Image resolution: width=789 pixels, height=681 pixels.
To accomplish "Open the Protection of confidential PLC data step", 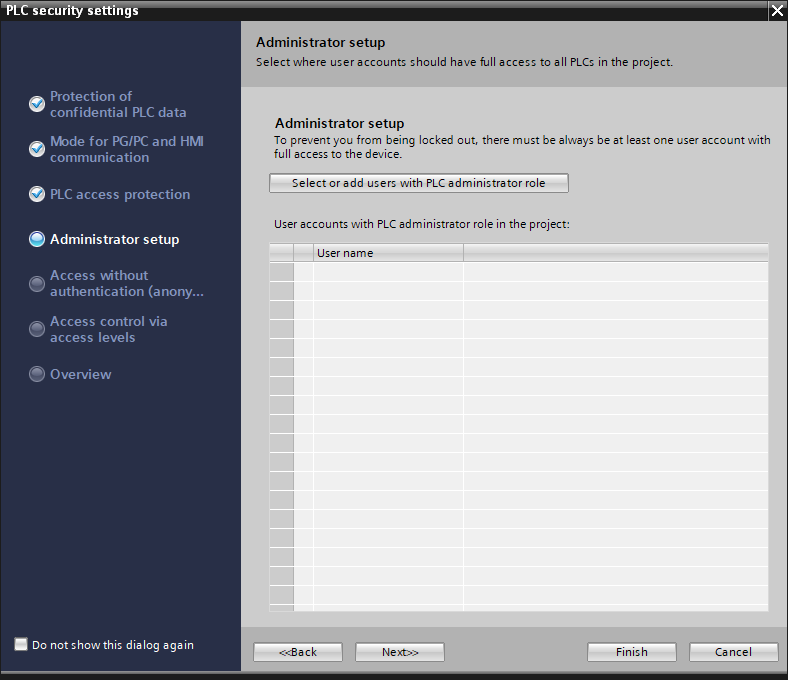I will tap(118, 104).
